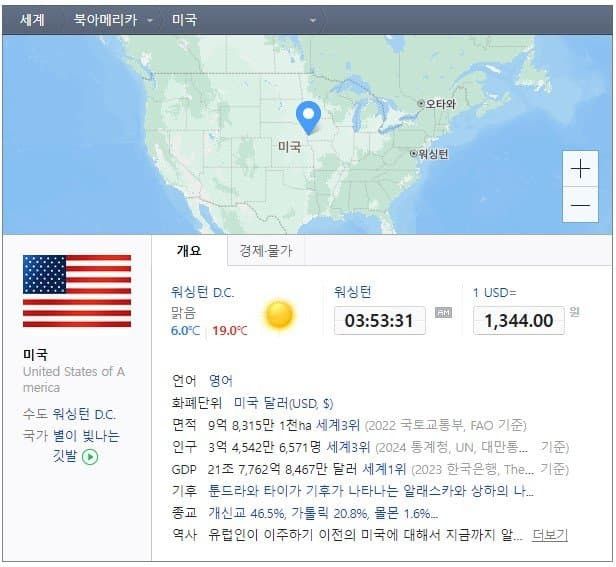
Task: Click the United States flag image
Action: pos(76,291)
